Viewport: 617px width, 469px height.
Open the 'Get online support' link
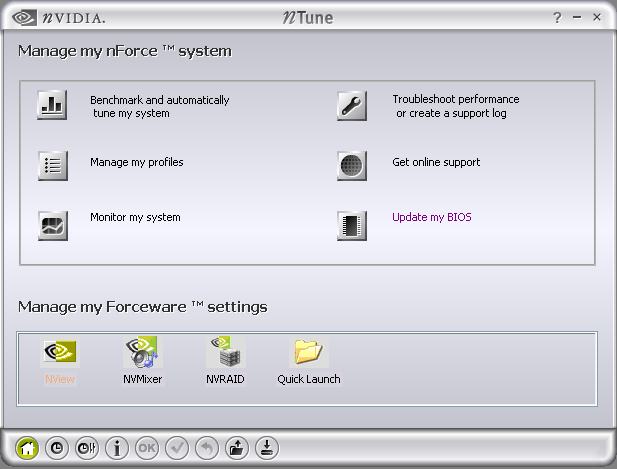click(x=436, y=162)
